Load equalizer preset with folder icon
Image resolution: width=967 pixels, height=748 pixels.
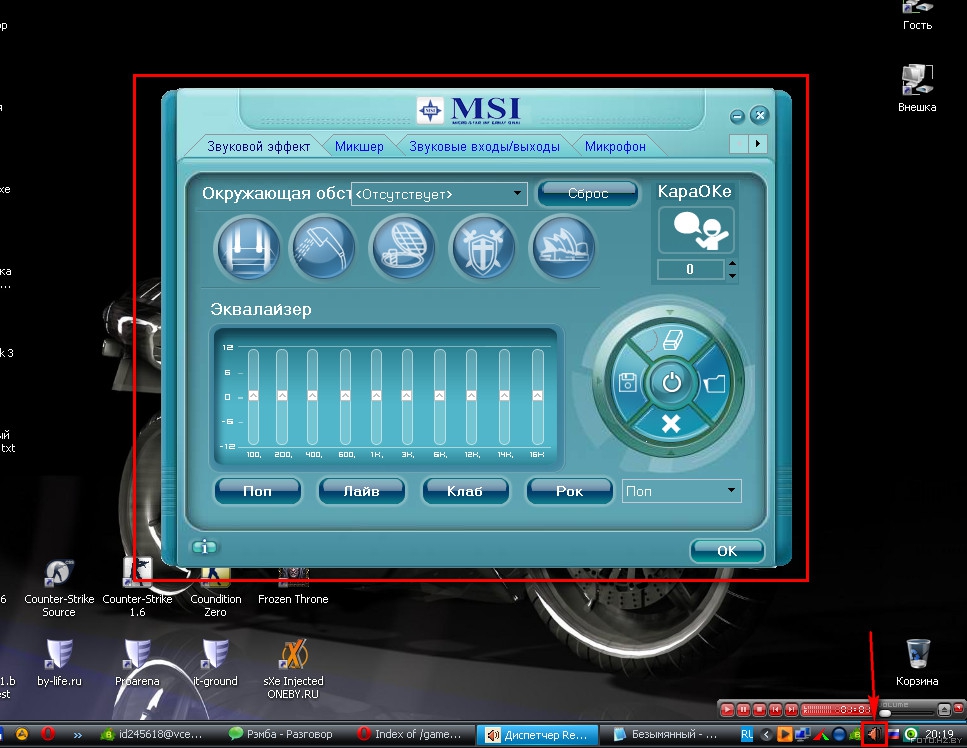coord(715,383)
